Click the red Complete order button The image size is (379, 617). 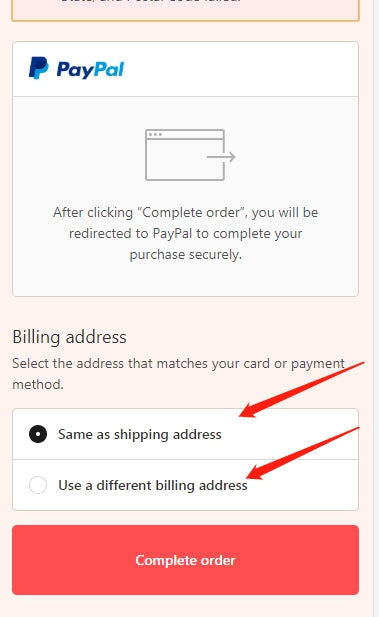click(x=185, y=560)
